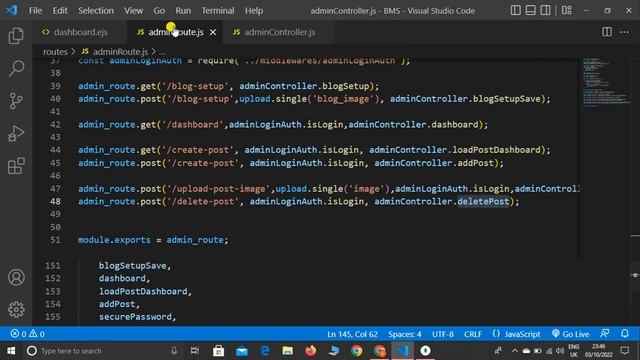Screen dimensions: 640x360
Task: Click the routes breadcrumb folder
Action: [x=55, y=52]
